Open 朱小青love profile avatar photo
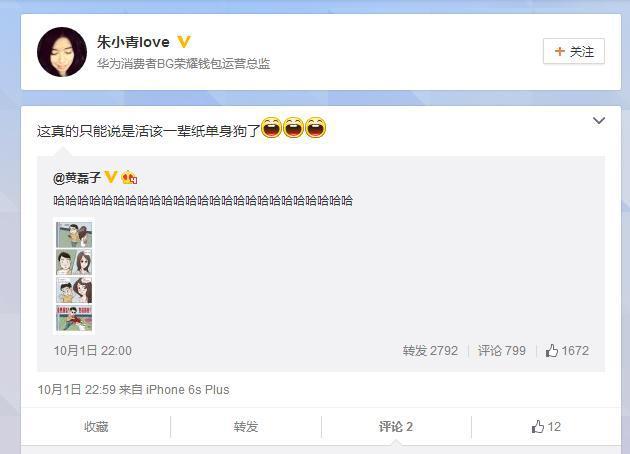This screenshot has height=454, width=630. pyautogui.click(x=62, y=52)
